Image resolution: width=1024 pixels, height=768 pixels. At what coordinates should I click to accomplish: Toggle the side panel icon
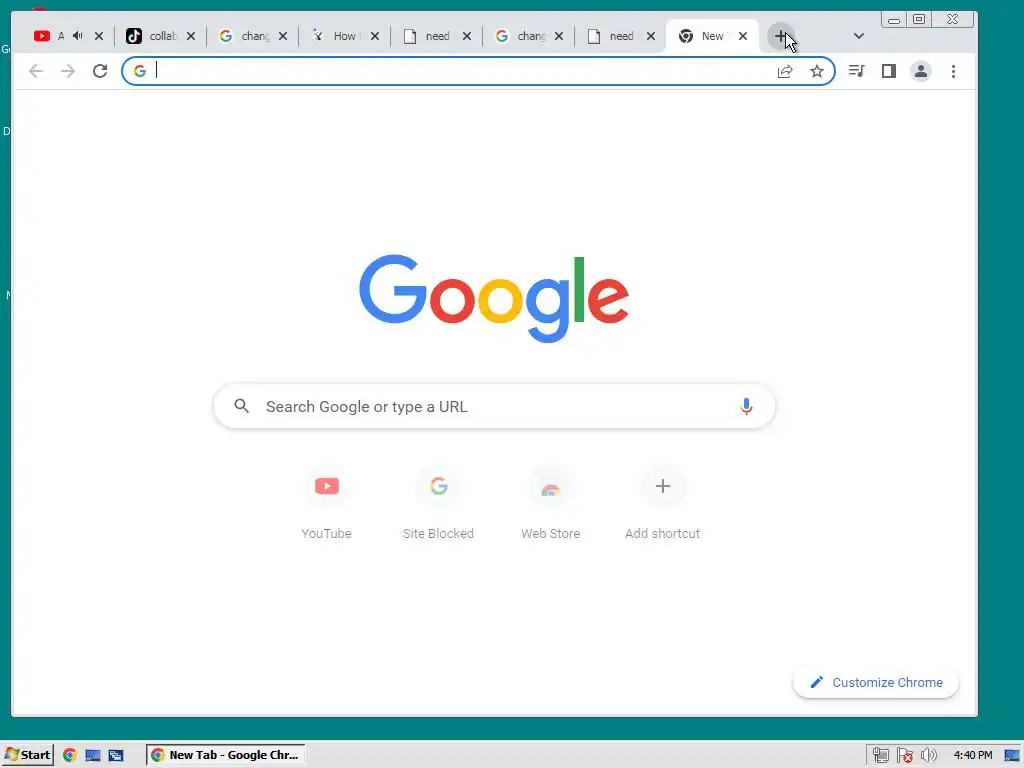click(x=889, y=71)
